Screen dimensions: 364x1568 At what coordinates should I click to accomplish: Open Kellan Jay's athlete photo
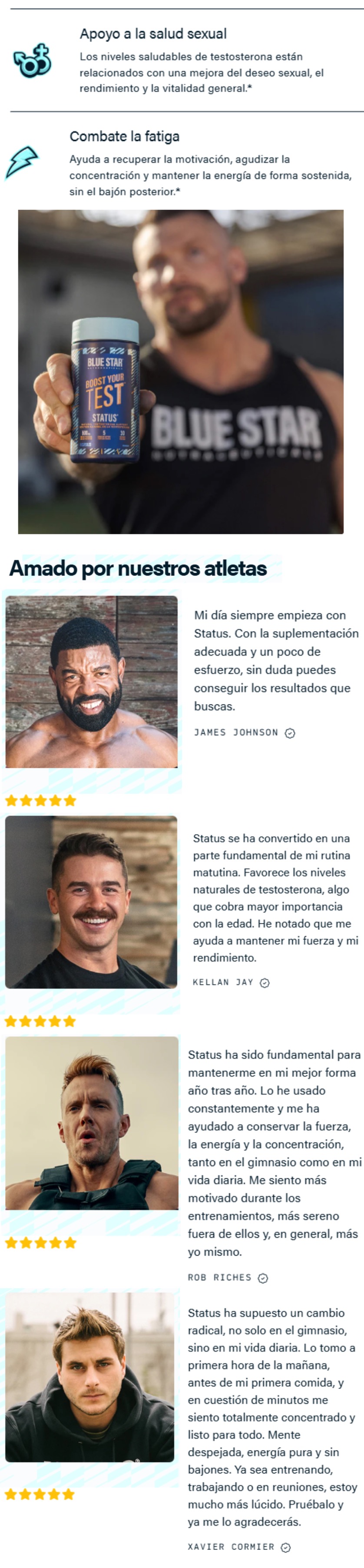click(x=91, y=902)
